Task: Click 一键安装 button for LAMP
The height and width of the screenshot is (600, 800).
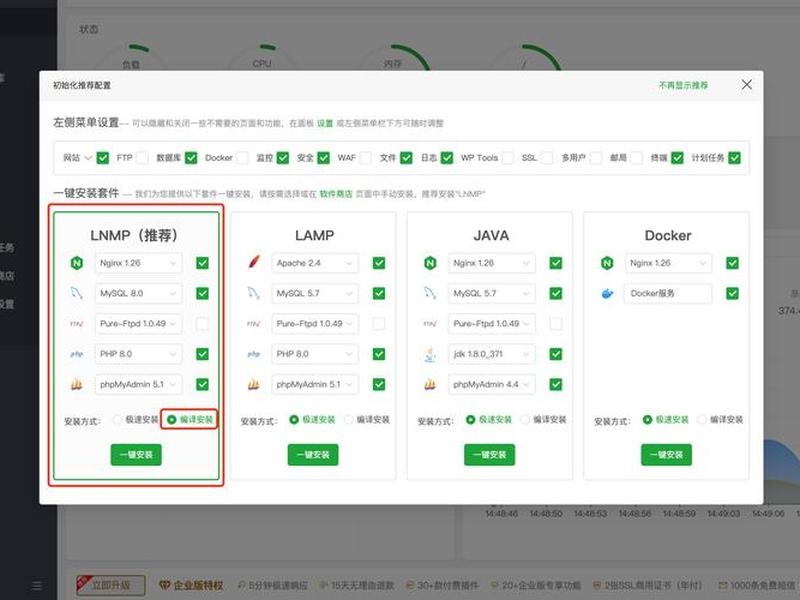Action: pos(313,455)
